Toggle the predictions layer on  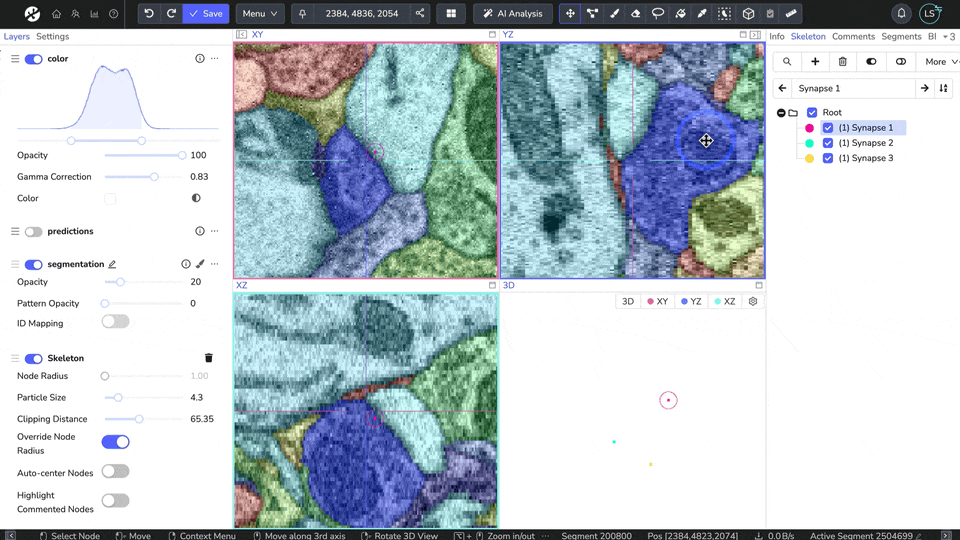click(x=33, y=231)
